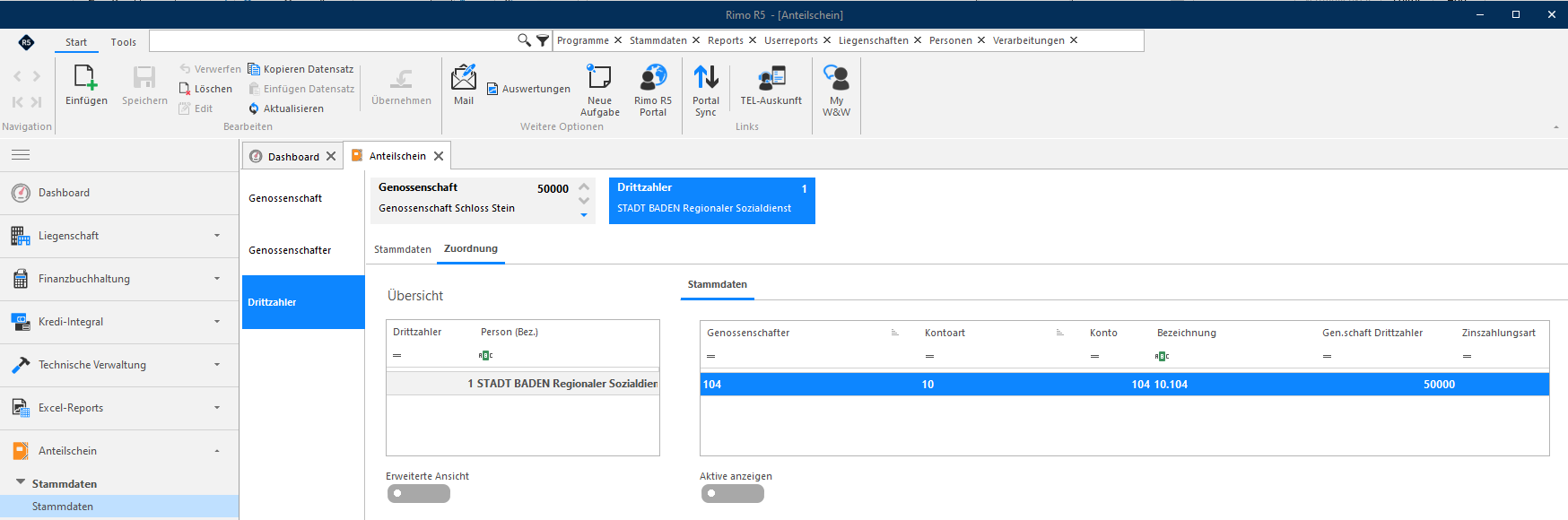Toggle Erweiterte Ansicht switch
1568x520 pixels.
(x=419, y=493)
